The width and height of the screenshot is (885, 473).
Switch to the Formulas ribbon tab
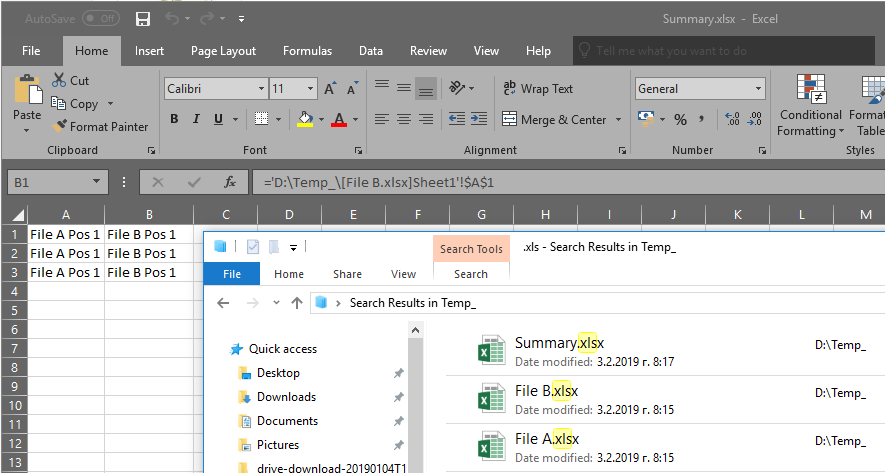coord(307,51)
